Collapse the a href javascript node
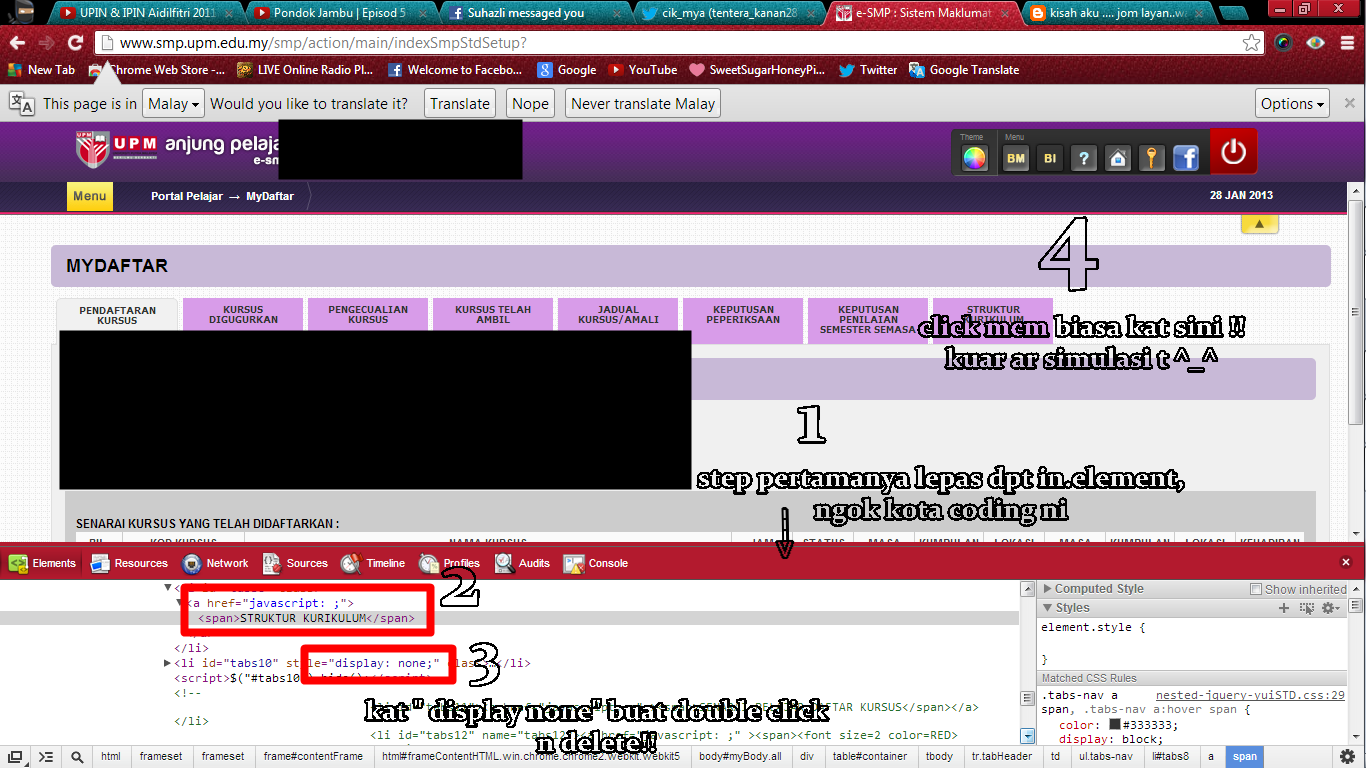The height and width of the screenshot is (768, 1366). [x=180, y=603]
